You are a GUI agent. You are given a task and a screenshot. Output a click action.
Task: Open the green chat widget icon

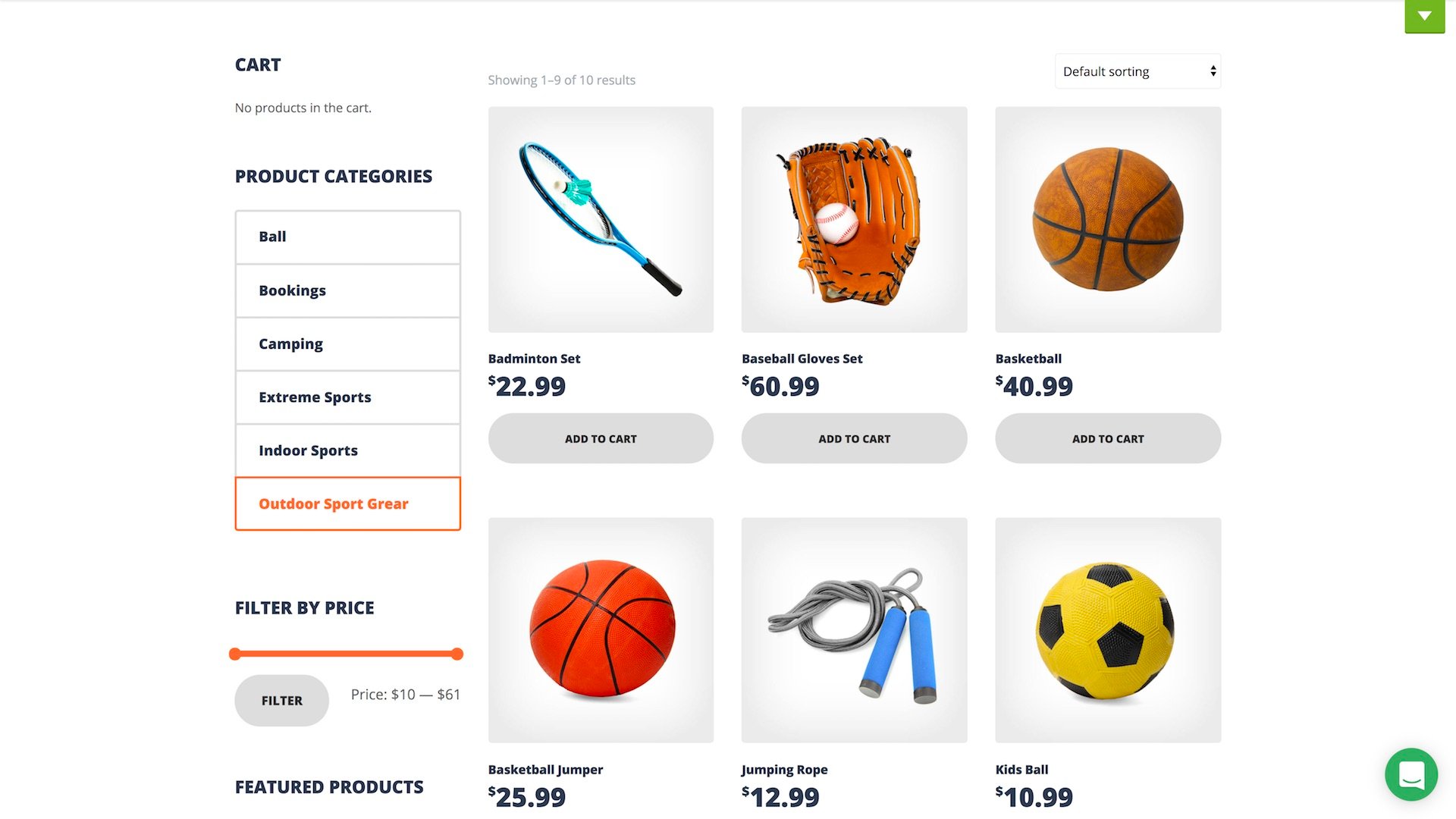1410,774
